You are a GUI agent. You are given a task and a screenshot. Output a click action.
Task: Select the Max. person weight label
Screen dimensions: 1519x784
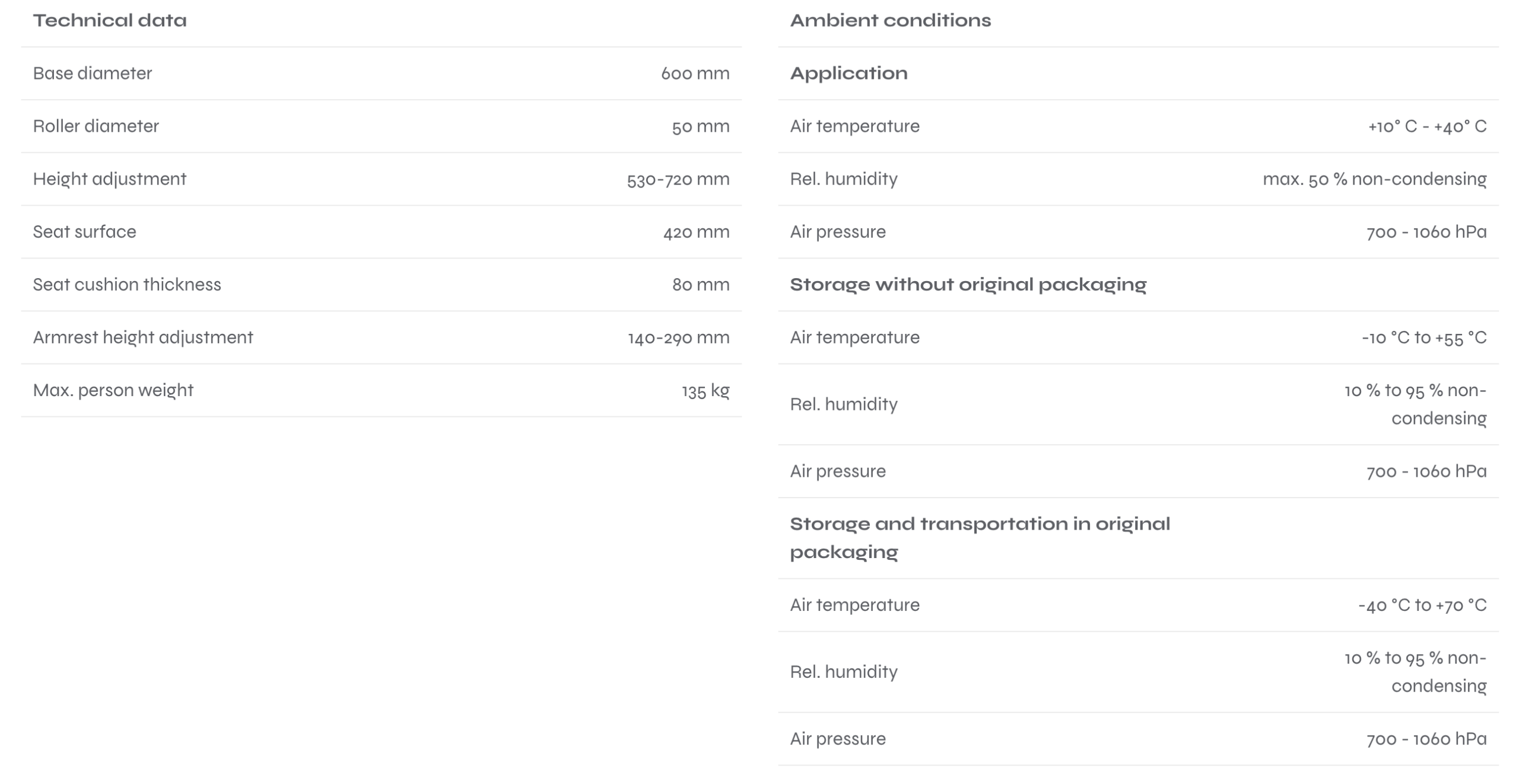point(113,390)
